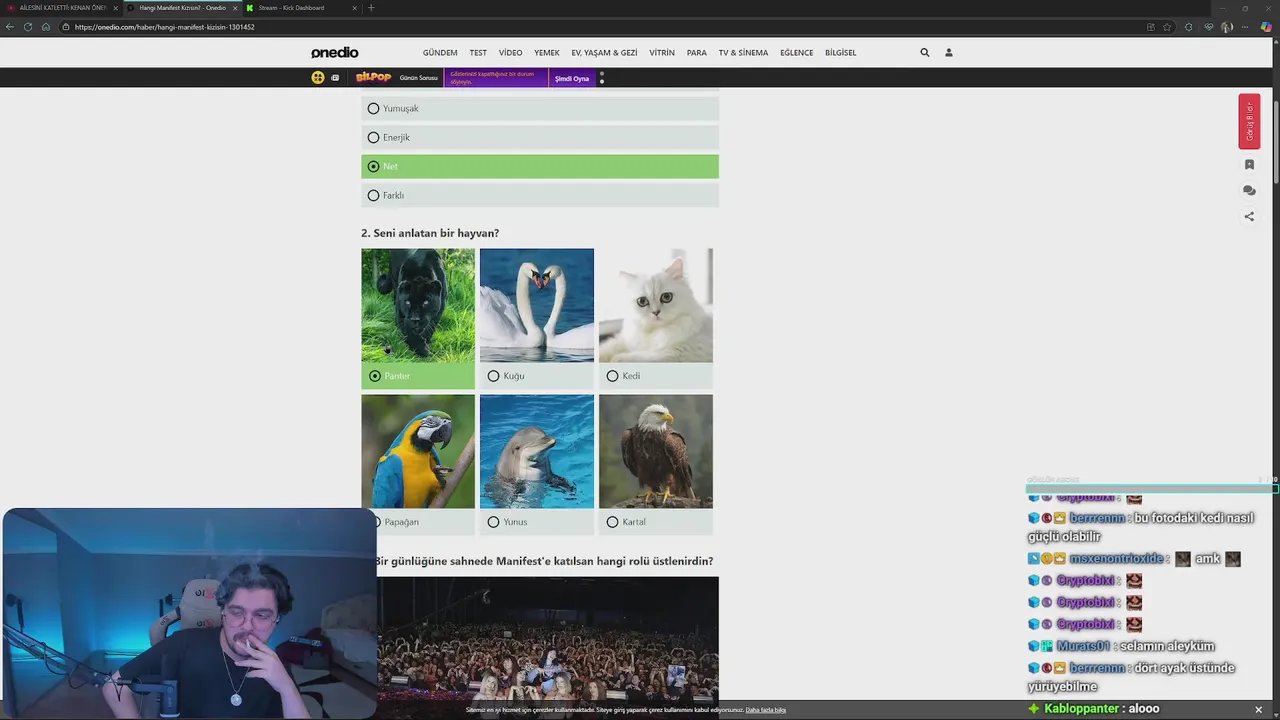Open the Onedio search icon
Screen dimensions: 1280x720
pyautogui.click(x=925, y=52)
